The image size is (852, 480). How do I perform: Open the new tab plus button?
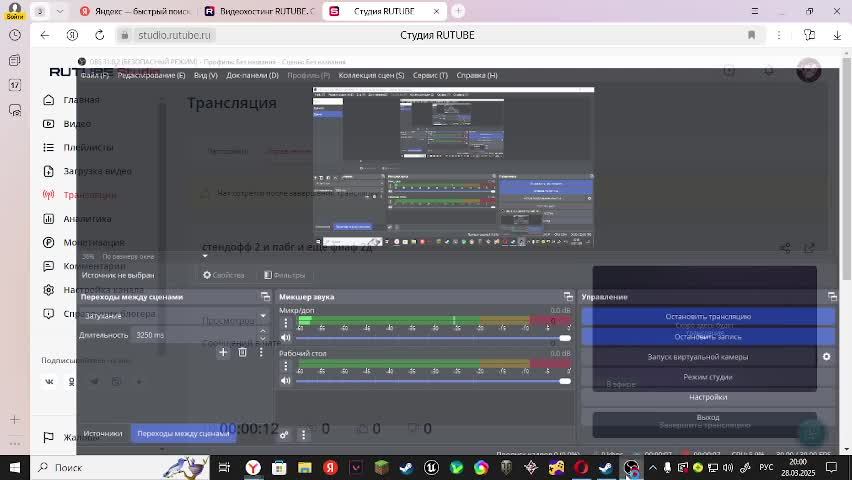coord(458,11)
